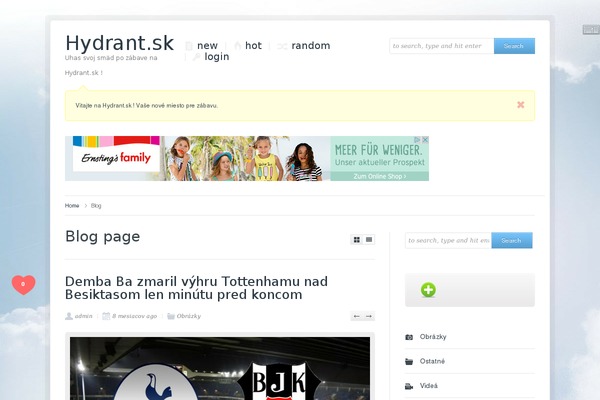Open the admin author link
The width and height of the screenshot is (600, 400).
[x=83, y=316]
